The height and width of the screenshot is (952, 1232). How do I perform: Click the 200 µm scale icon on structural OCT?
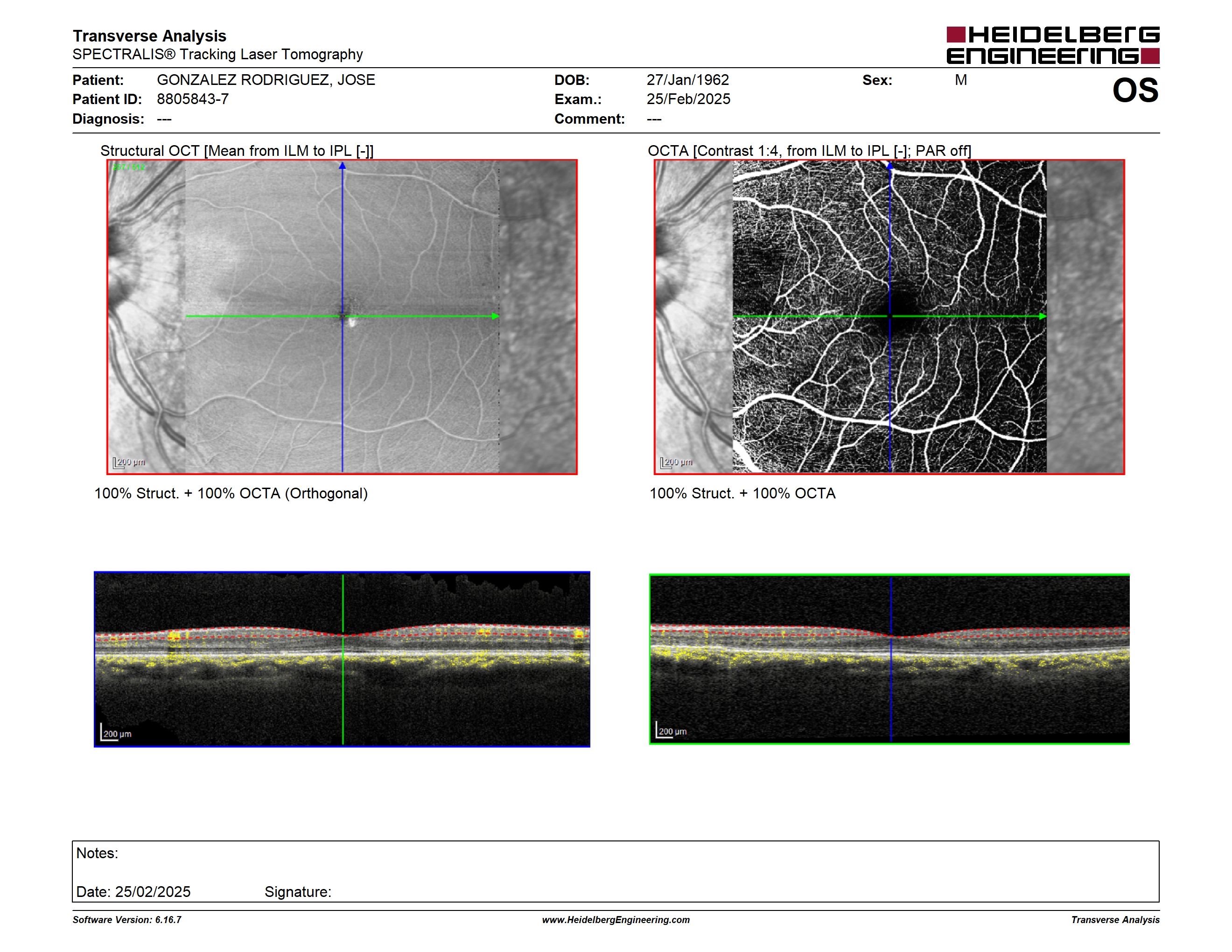pos(129,462)
